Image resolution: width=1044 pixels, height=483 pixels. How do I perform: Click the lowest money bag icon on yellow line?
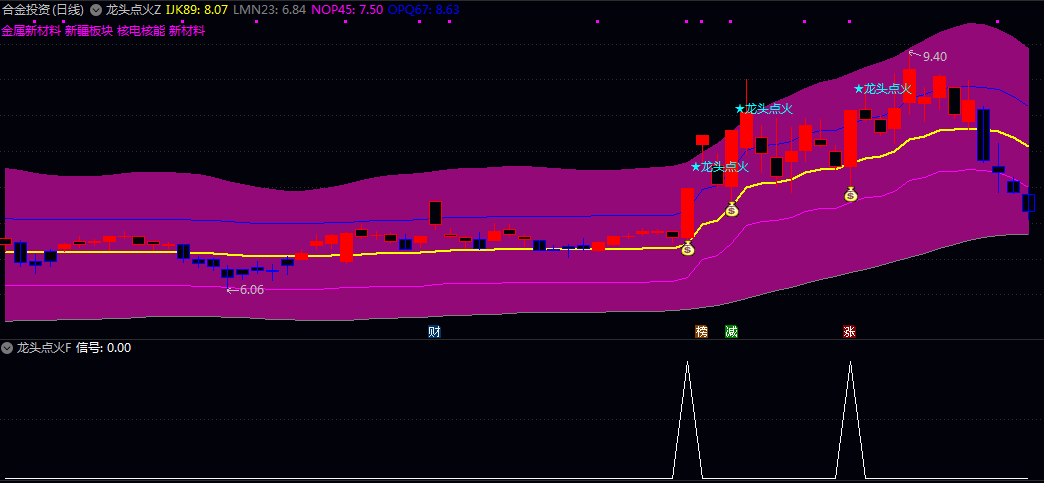click(688, 248)
